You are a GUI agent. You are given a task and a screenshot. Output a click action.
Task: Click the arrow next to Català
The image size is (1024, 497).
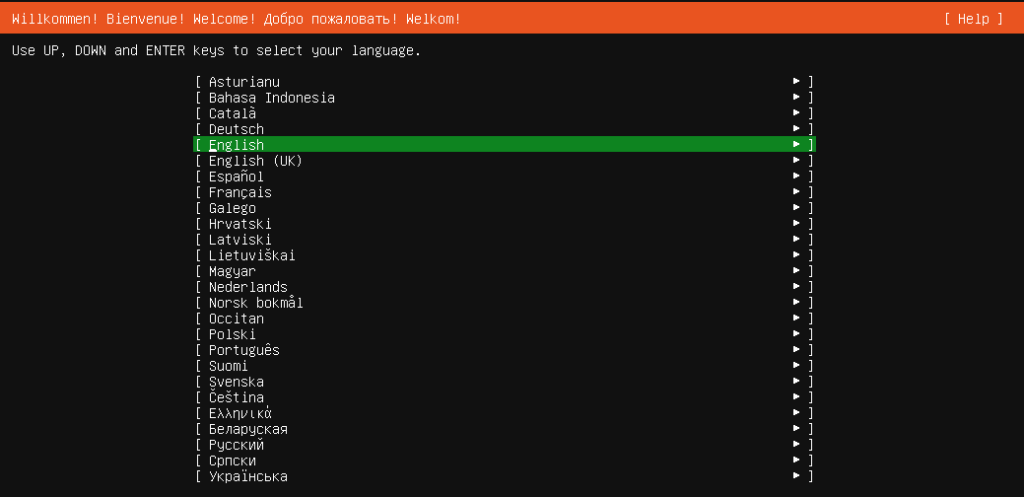click(797, 113)
